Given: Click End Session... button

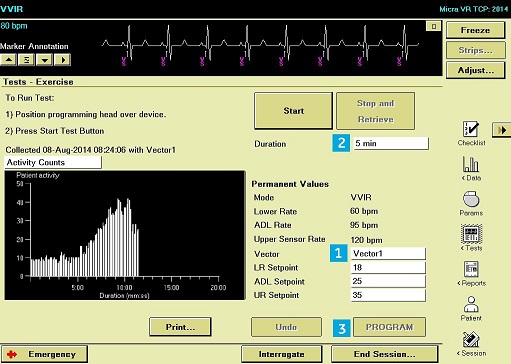Looking at the screenshot, I should [x=384, y=354].
